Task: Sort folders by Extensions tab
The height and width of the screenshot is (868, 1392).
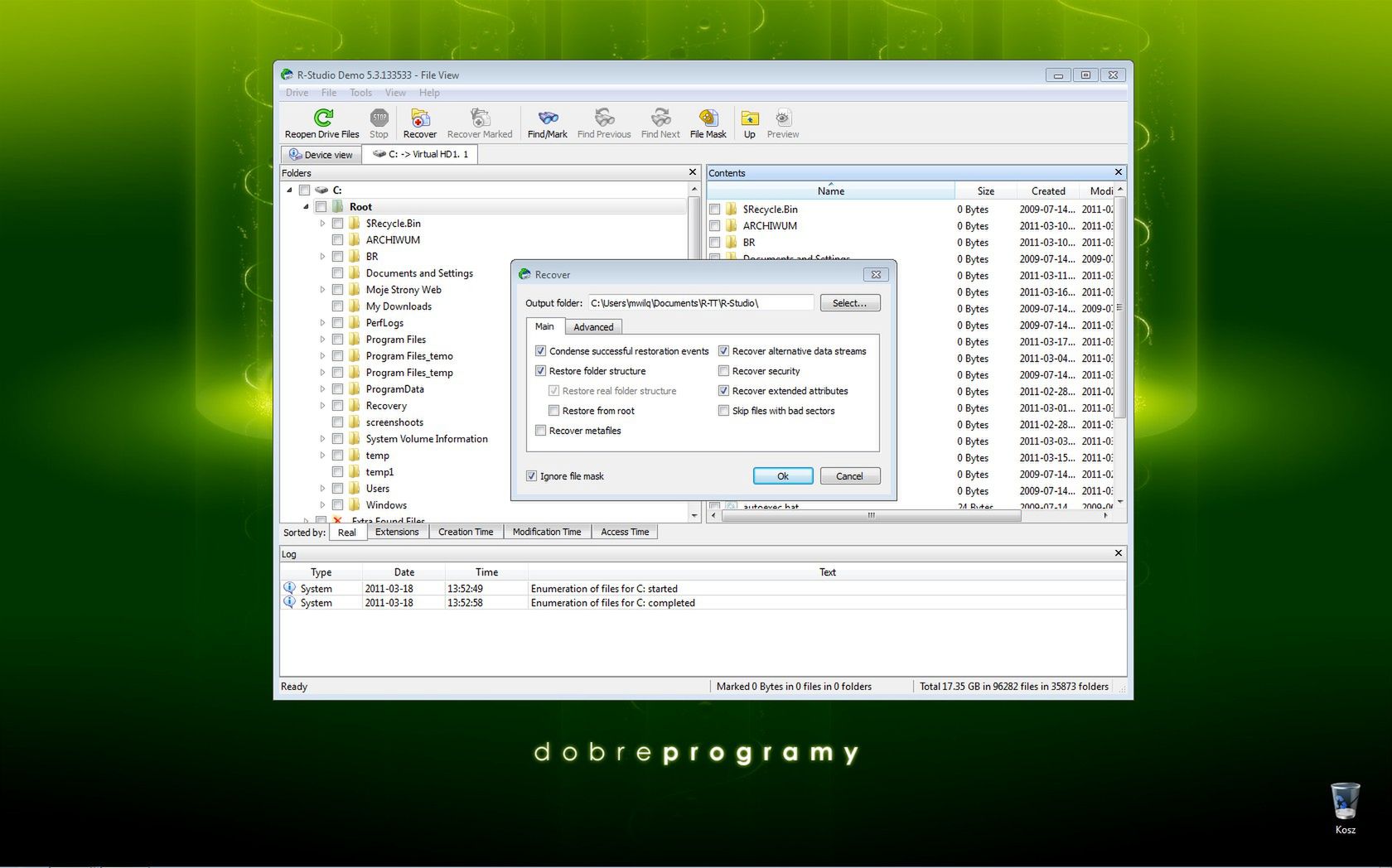Action: [397, 532]
